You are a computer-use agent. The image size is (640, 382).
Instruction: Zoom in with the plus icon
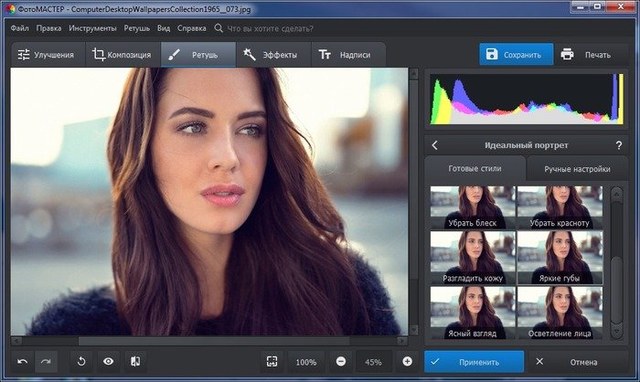[x=407, y=362]
